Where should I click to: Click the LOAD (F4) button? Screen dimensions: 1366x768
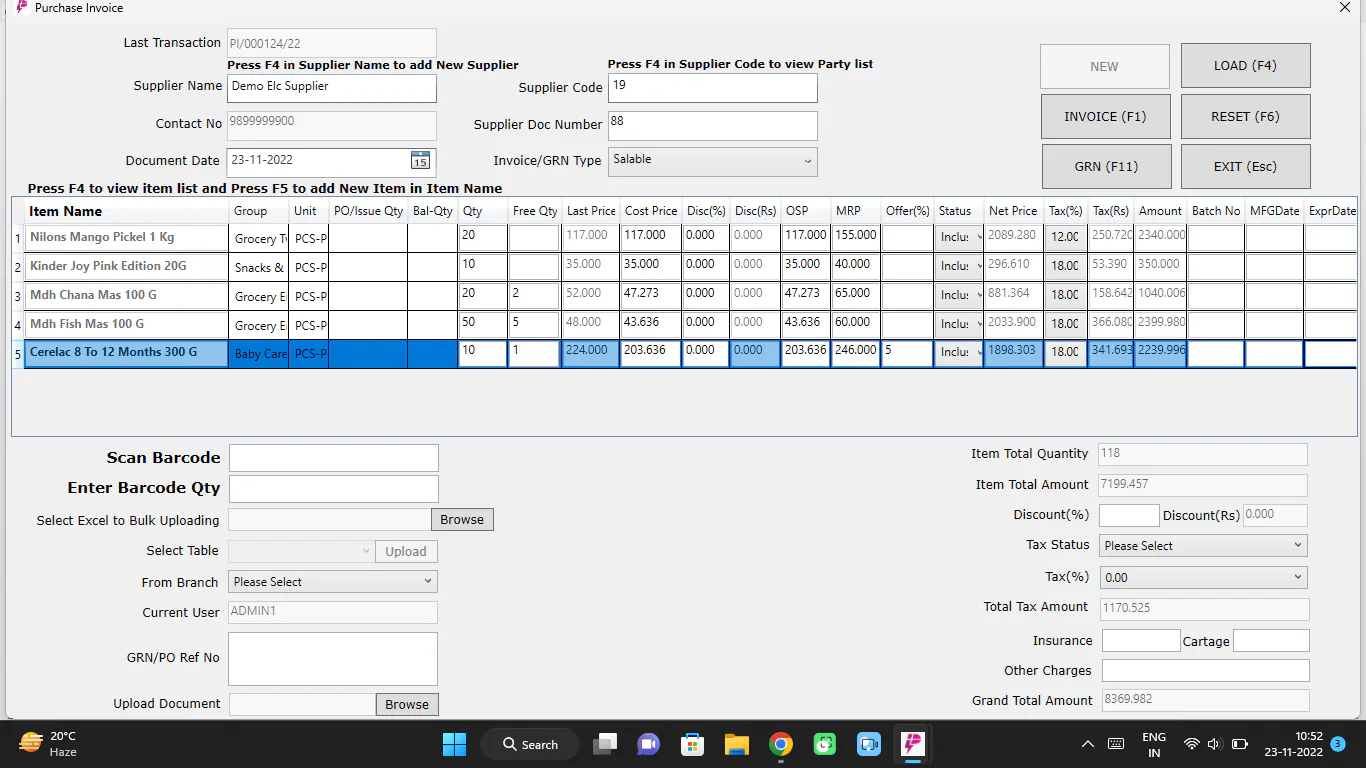point(1245,66)
